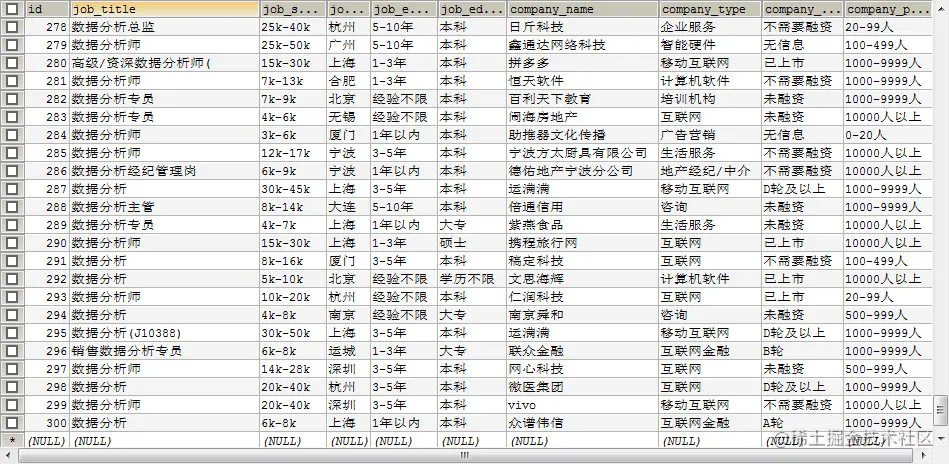
Task: Click the truncated company_p... column header
Action: (x=888, y=9)
